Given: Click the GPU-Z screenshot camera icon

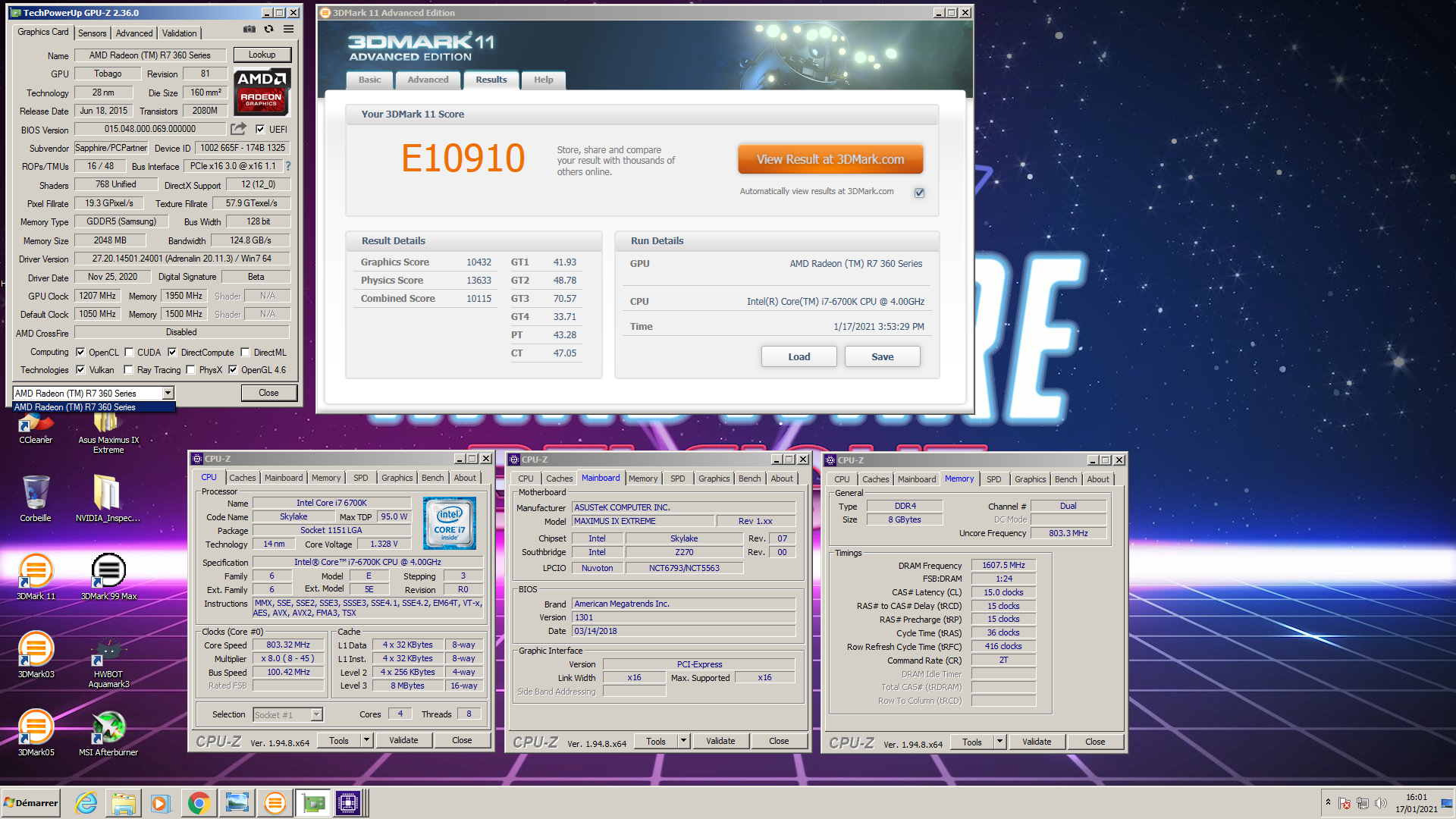Looking at the screenshot, I should (249, 30).
